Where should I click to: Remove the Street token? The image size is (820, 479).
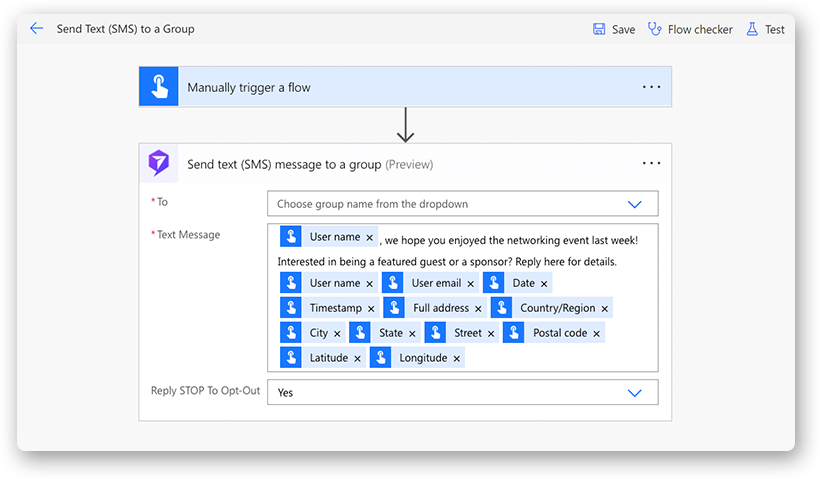coord(491,334)
